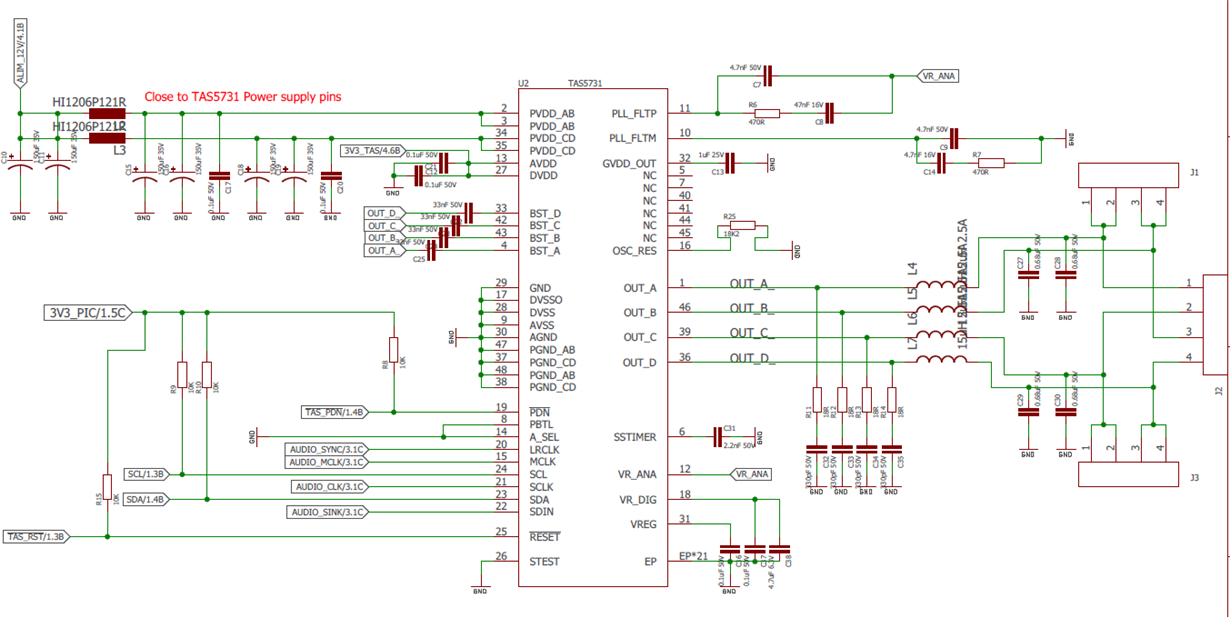Select the SSTIMER pin label
Image resolution: width=1230 pixels, height=617 pixels.
click(x=634, y=437)
